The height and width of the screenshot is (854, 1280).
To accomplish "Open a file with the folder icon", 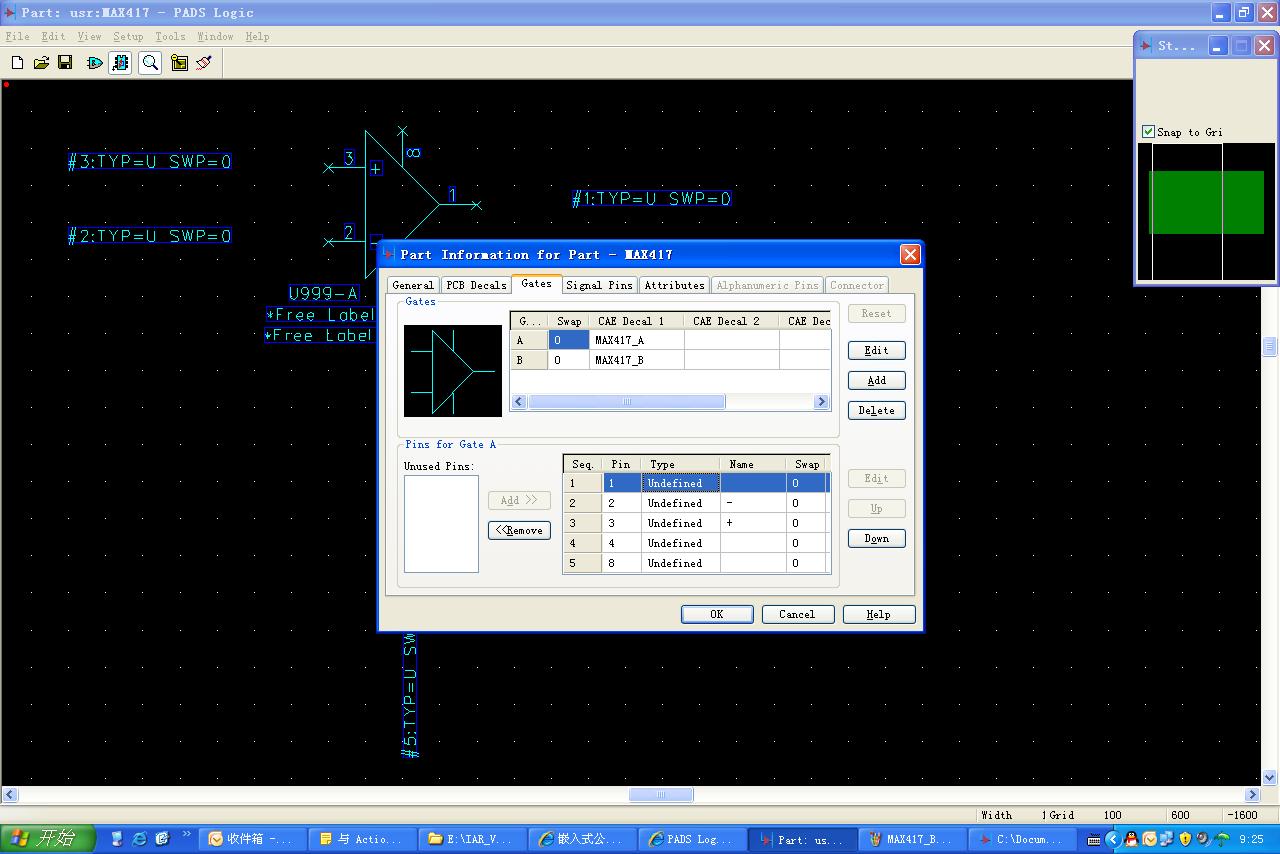I will tap(41, 63).
